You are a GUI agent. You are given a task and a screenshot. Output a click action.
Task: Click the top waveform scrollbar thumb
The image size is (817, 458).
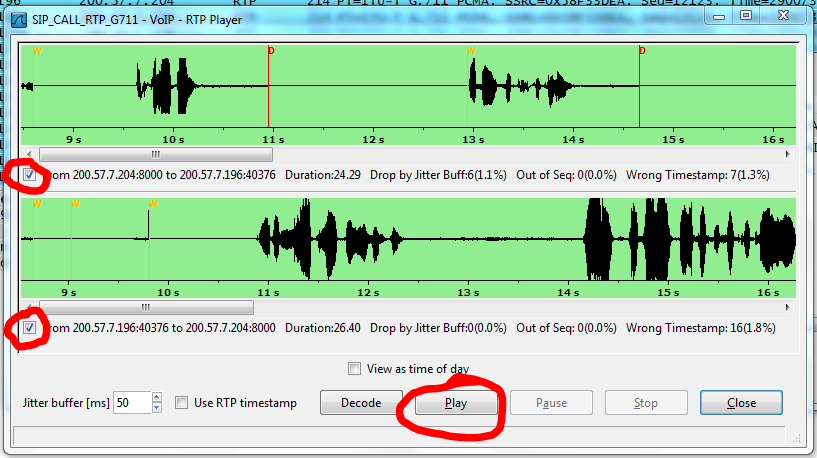pyautogui.click(x=155, y=155)
